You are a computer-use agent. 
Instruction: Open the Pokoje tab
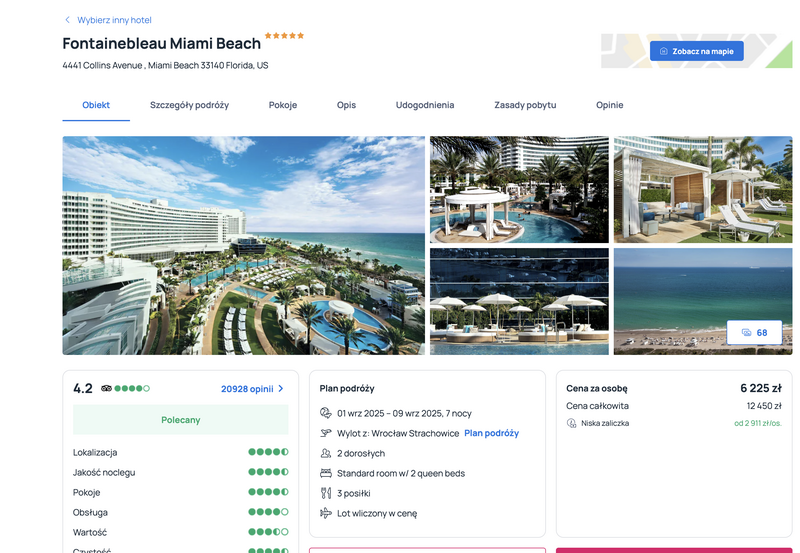tap(283, 105)
